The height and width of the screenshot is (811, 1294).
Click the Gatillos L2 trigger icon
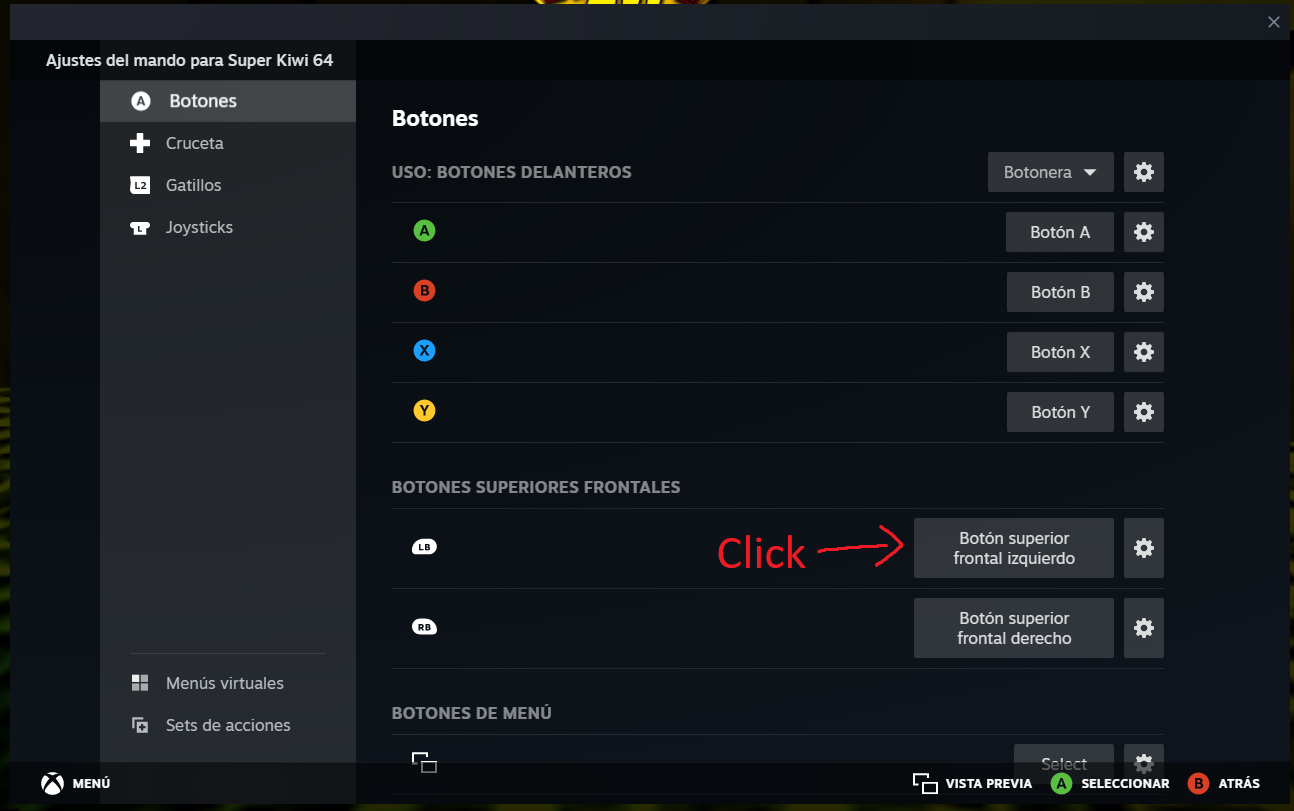[141, 185]
